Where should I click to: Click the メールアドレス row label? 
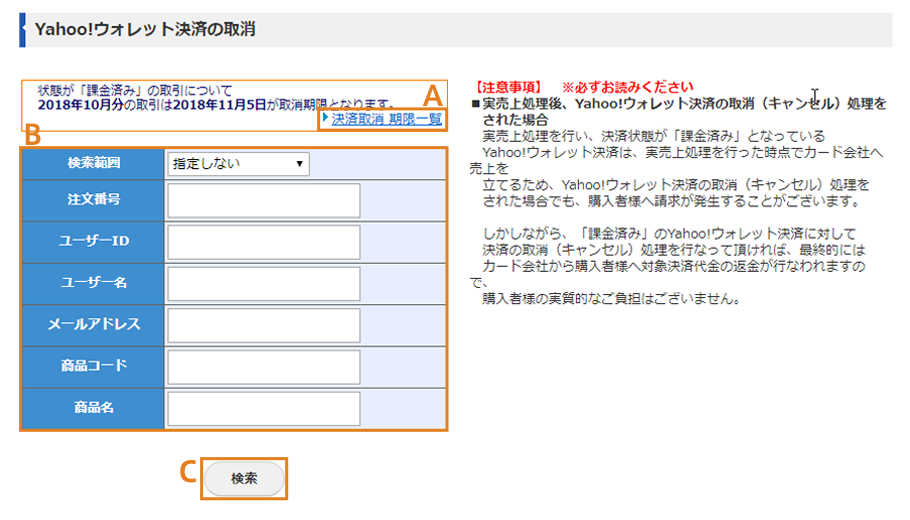tap(93, 324)
